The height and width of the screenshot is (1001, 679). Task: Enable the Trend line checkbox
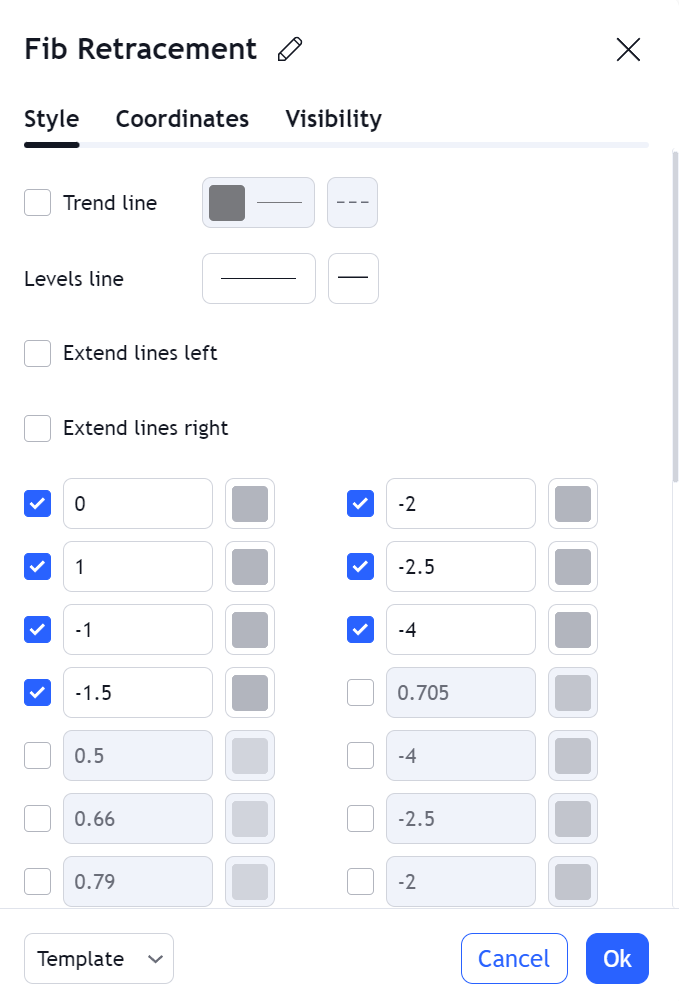[38, 202]
